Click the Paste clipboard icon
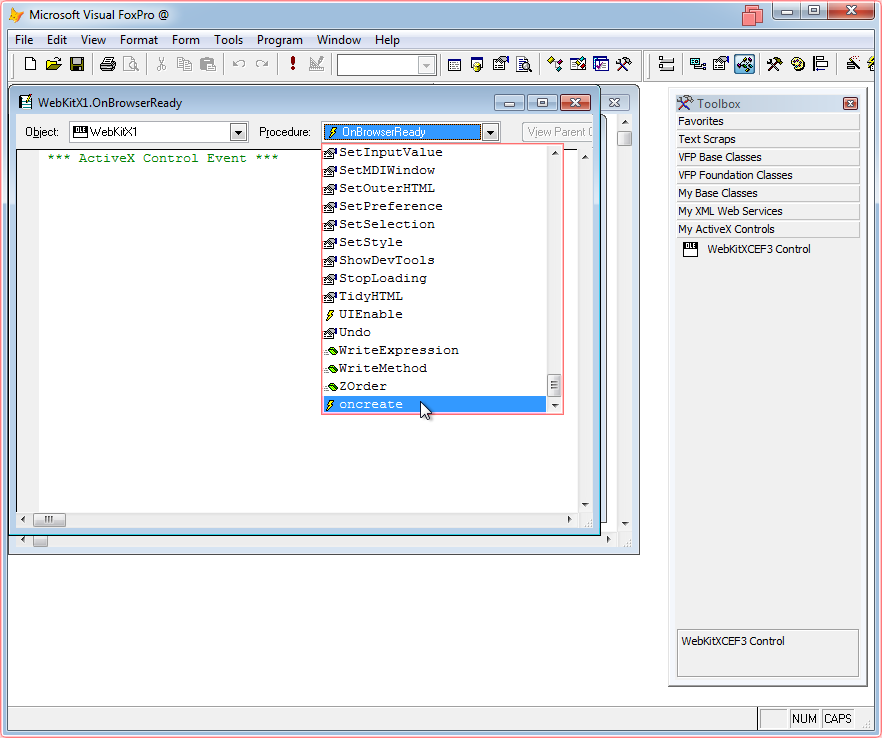 click(208, 64)
